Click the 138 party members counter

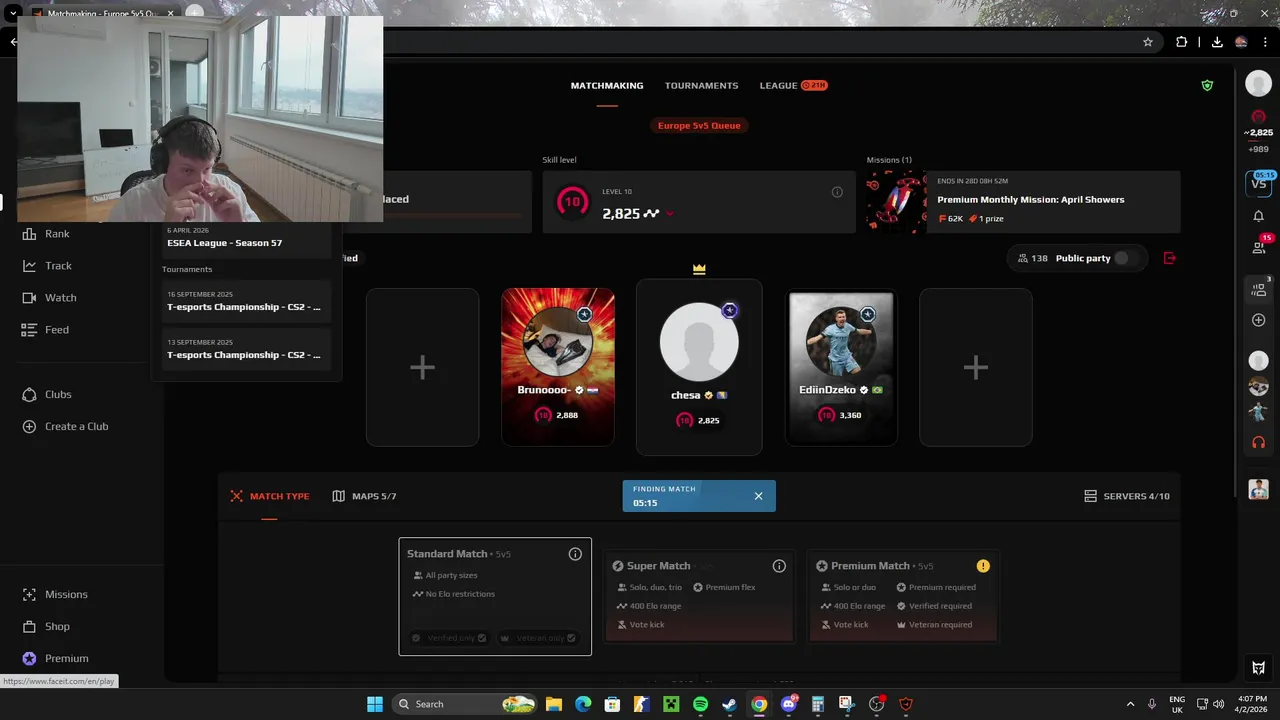(1032, 258)
